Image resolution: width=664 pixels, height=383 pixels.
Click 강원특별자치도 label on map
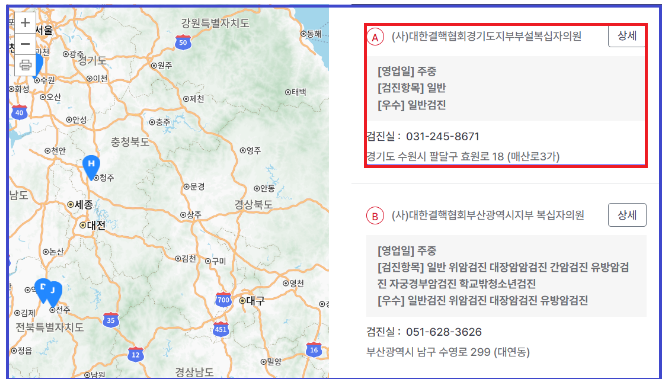point(215,23)
